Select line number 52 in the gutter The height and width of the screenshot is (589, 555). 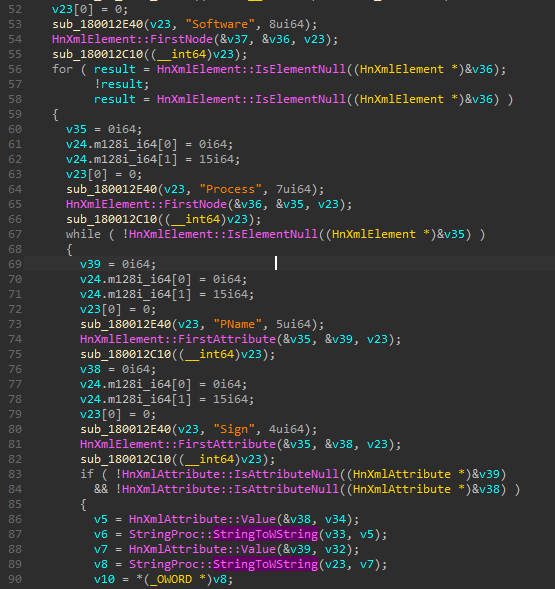[x=15, y=9]
